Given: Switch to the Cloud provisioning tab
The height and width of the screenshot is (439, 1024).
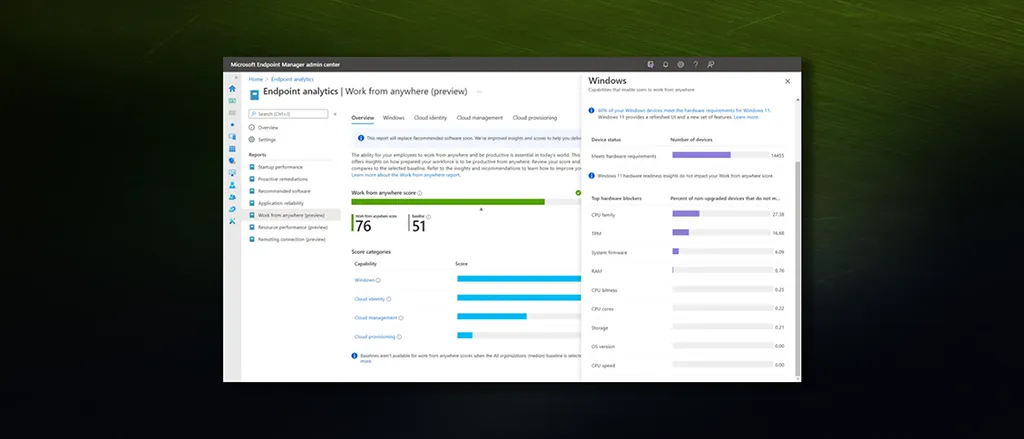Looking at the screenshot, I should [535, 118].
